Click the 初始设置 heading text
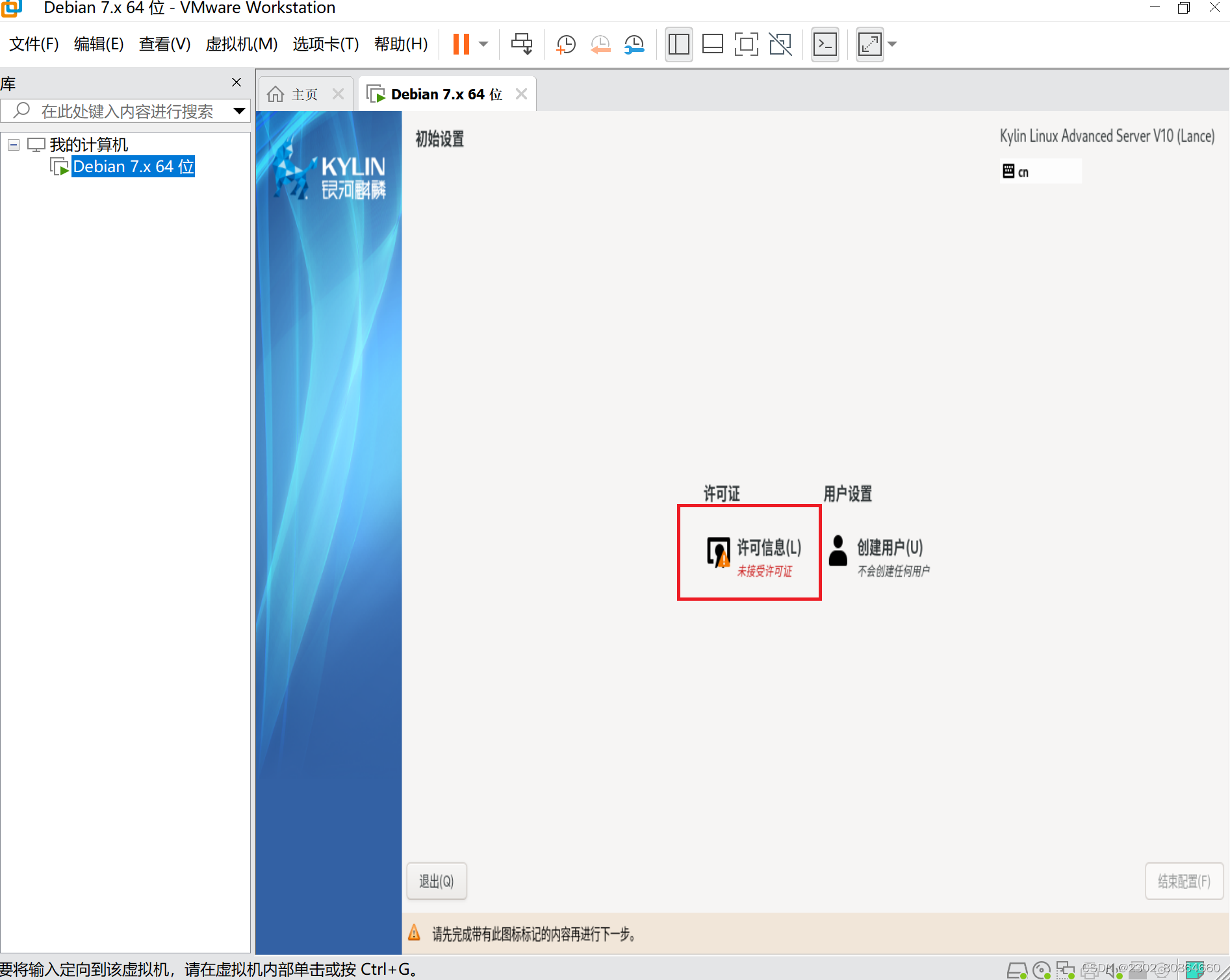This screenshot has width=1230, height=980. pyautogui.click(x=440, y=139)
